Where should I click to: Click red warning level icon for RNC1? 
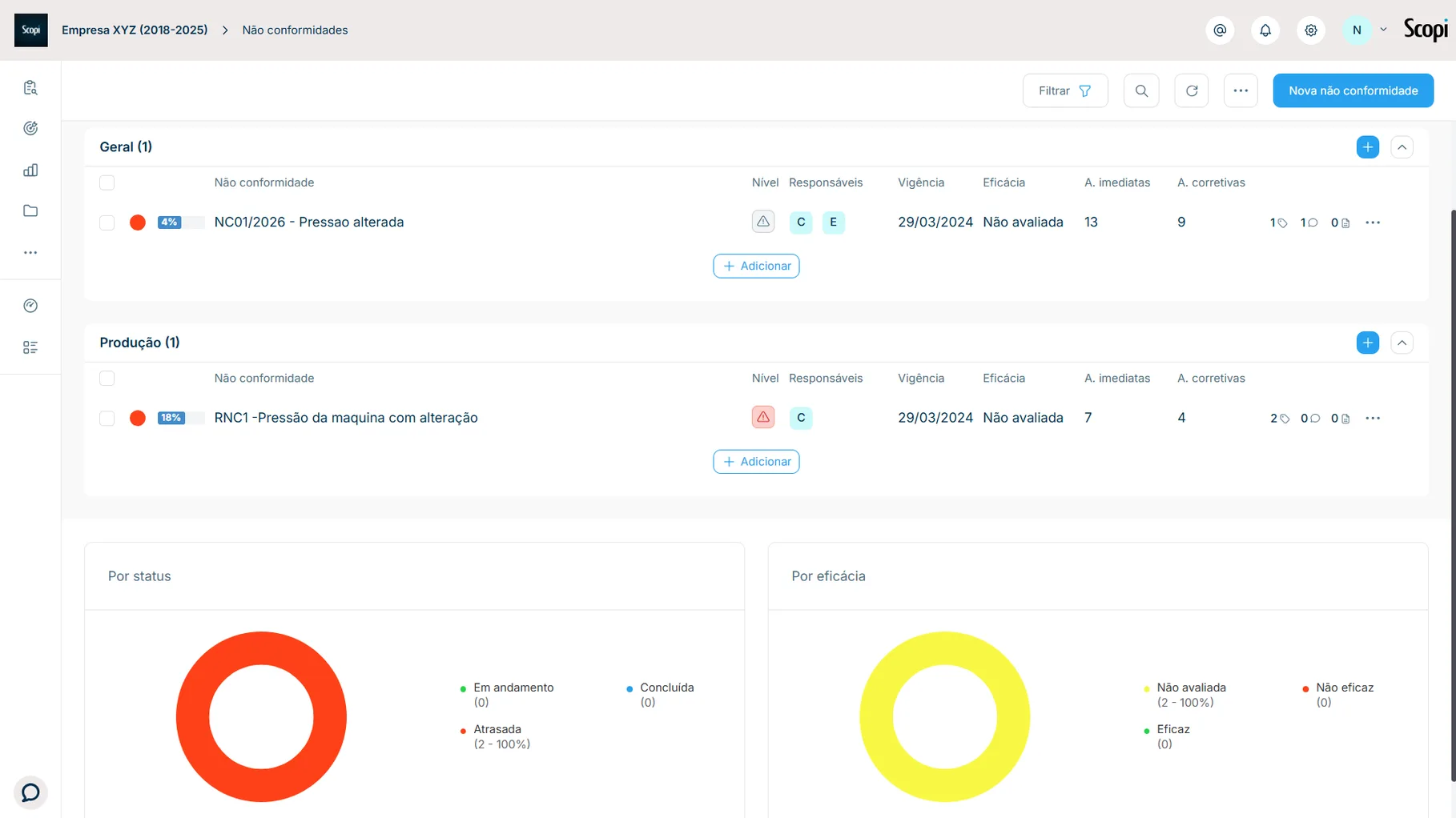point(763,417)
